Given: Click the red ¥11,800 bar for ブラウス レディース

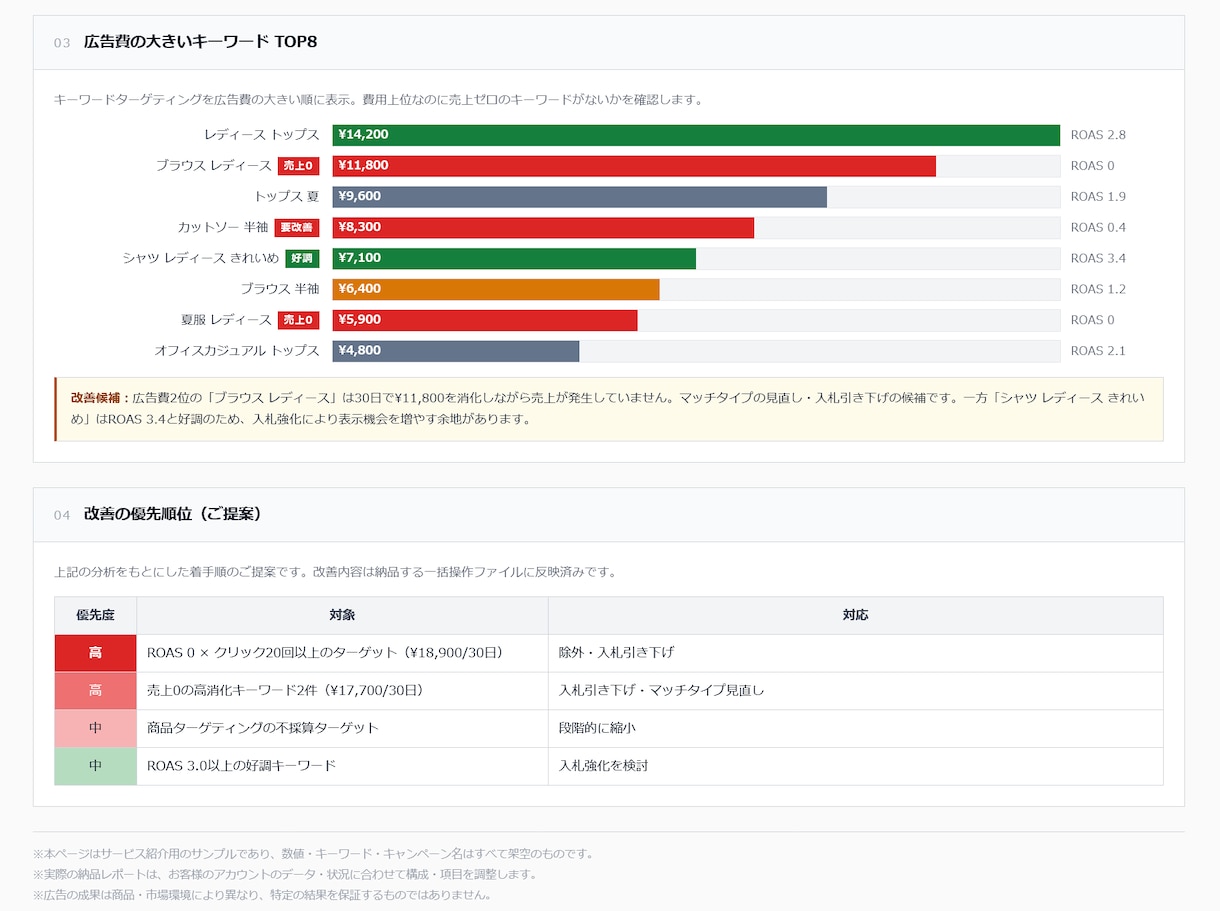Looking at the screenshot, I should (x=634, y=166).
